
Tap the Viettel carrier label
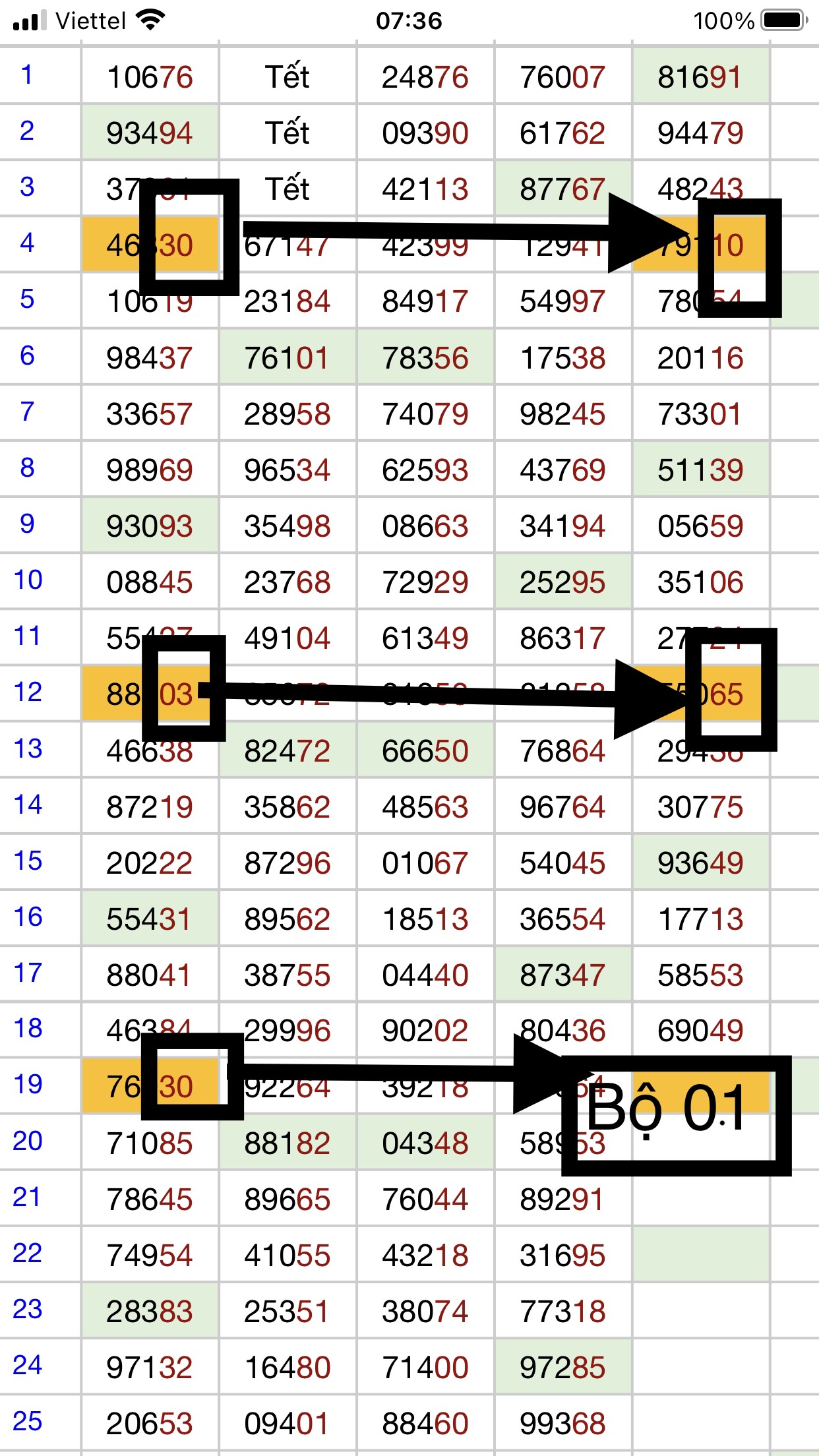(x=90, y=21)
